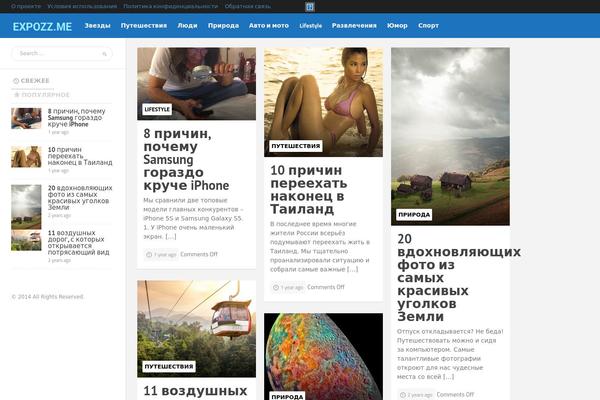Open main headline 11 воздушных
The image size is (600, 400).
click(x=195, y=391)
